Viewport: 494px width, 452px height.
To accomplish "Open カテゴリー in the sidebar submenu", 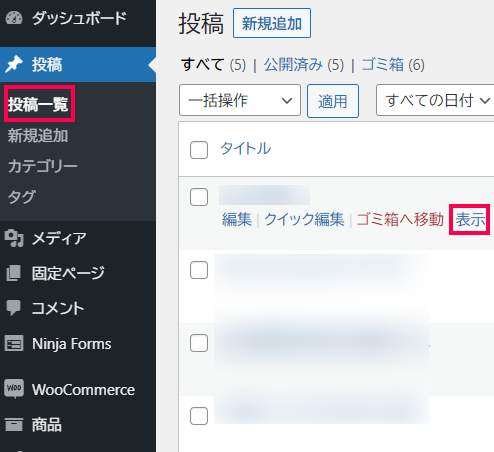I will 43,166.
